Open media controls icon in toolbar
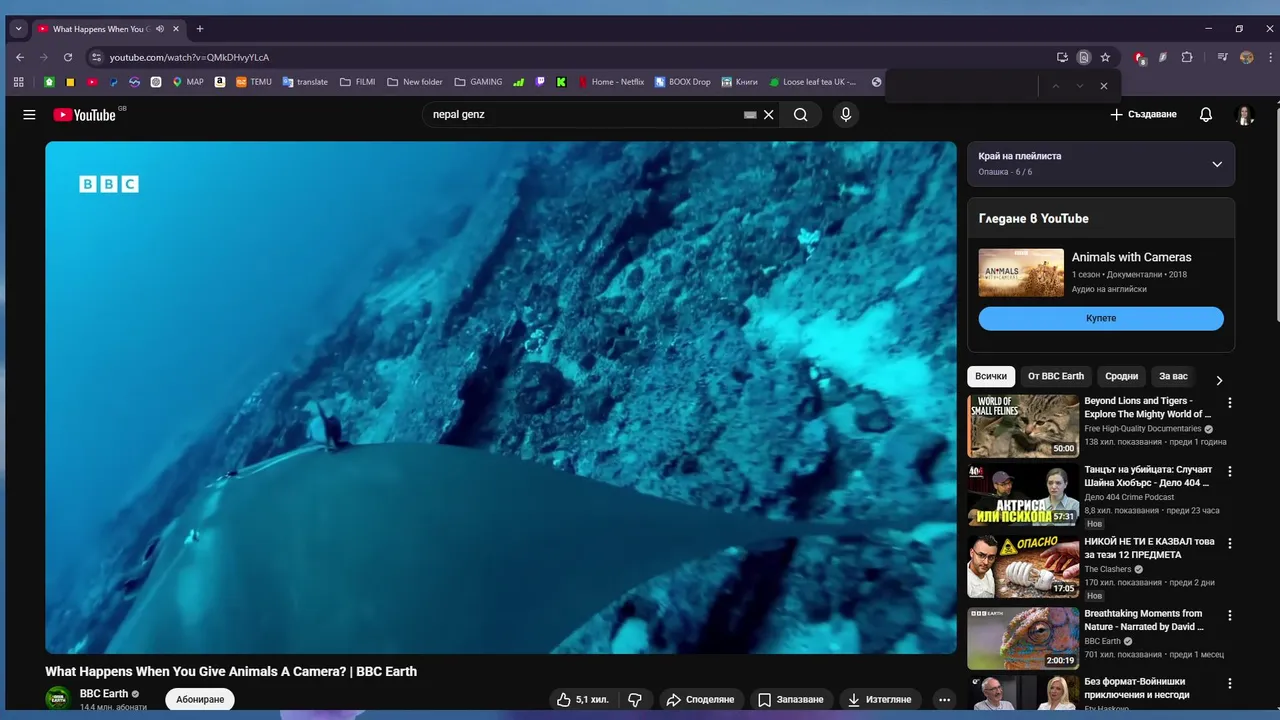Viewport: 1280px width, 720px height. pyautogui.click(x=1222, y=57)
